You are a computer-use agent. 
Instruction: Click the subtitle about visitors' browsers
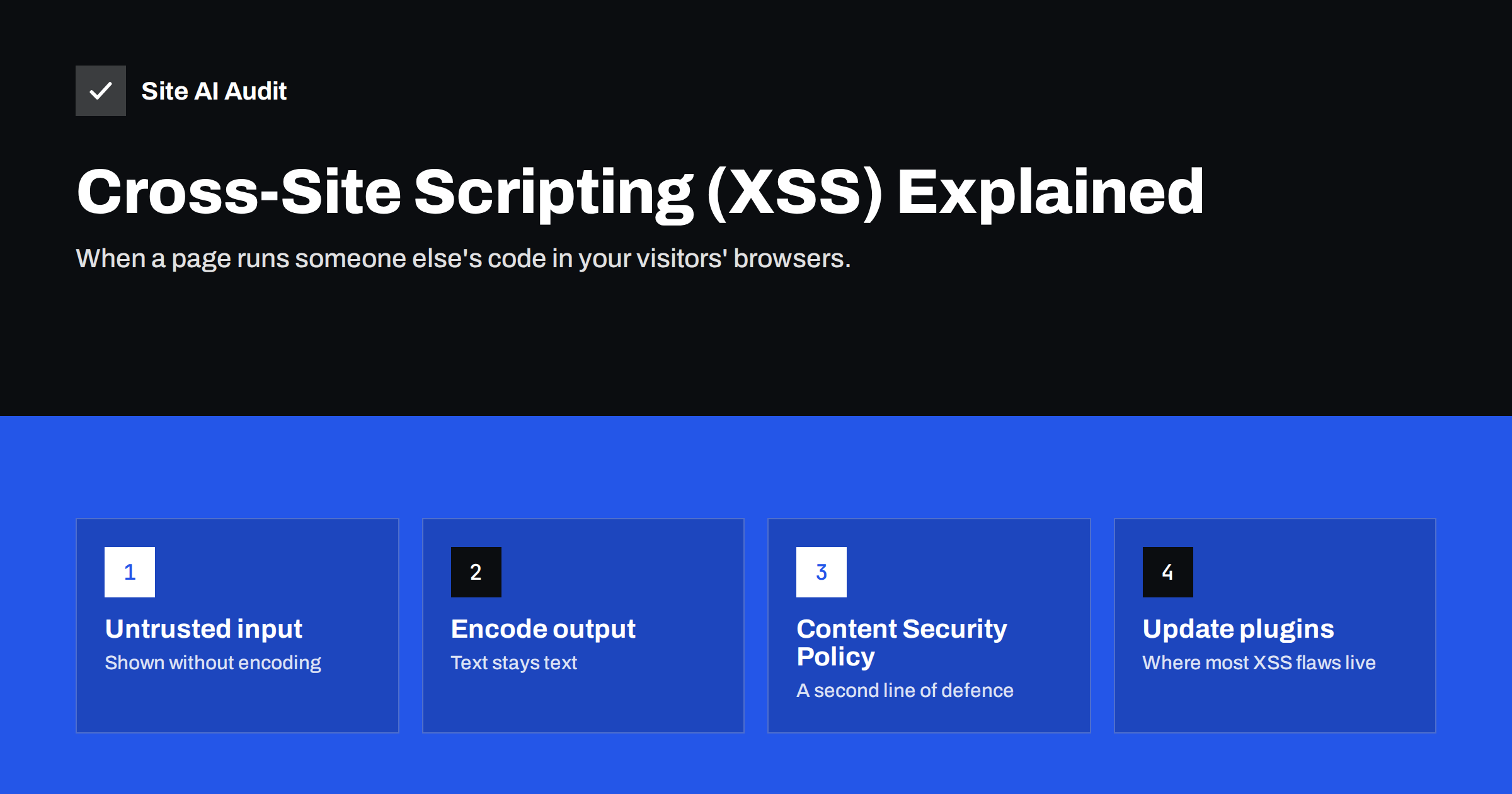click(463, 258)
